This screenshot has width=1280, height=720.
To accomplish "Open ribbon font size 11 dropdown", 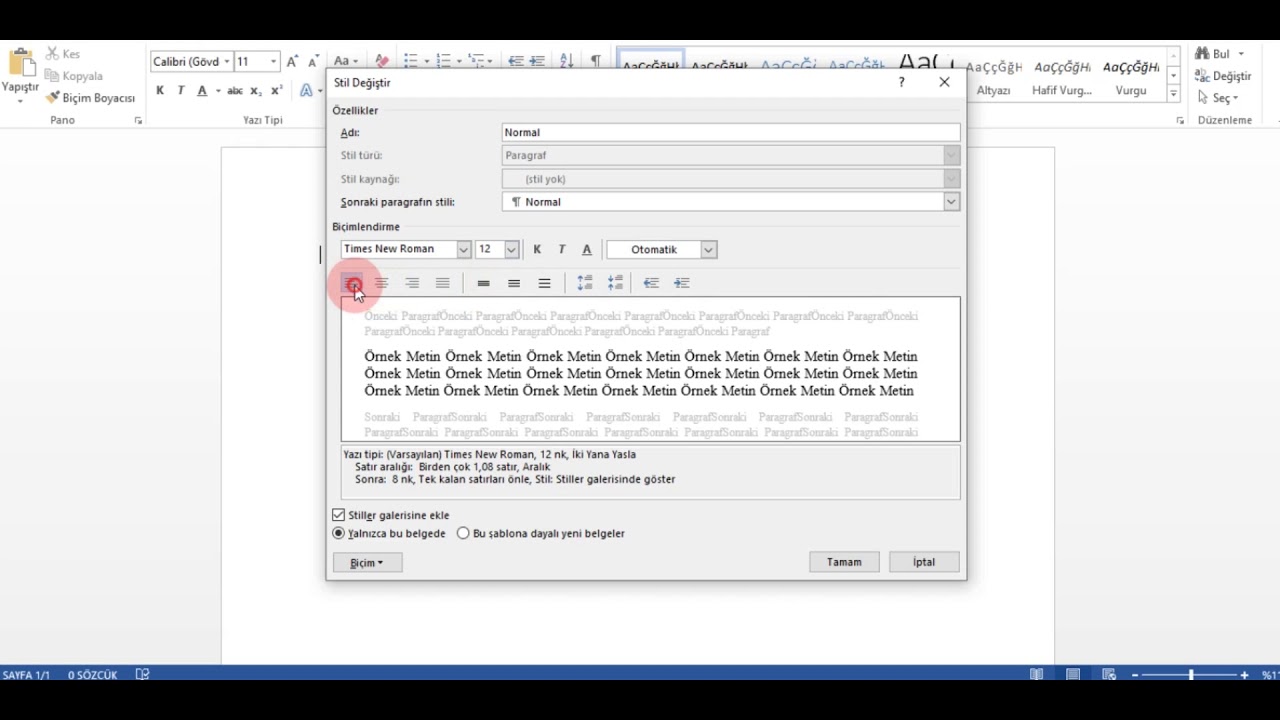I will (x=273, y=62).
